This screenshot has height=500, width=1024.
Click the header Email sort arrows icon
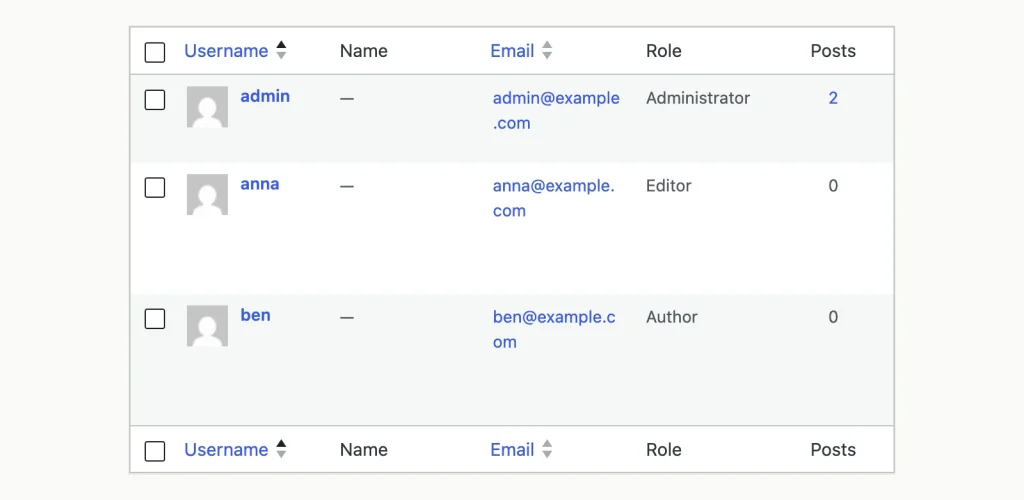[547, 50]
